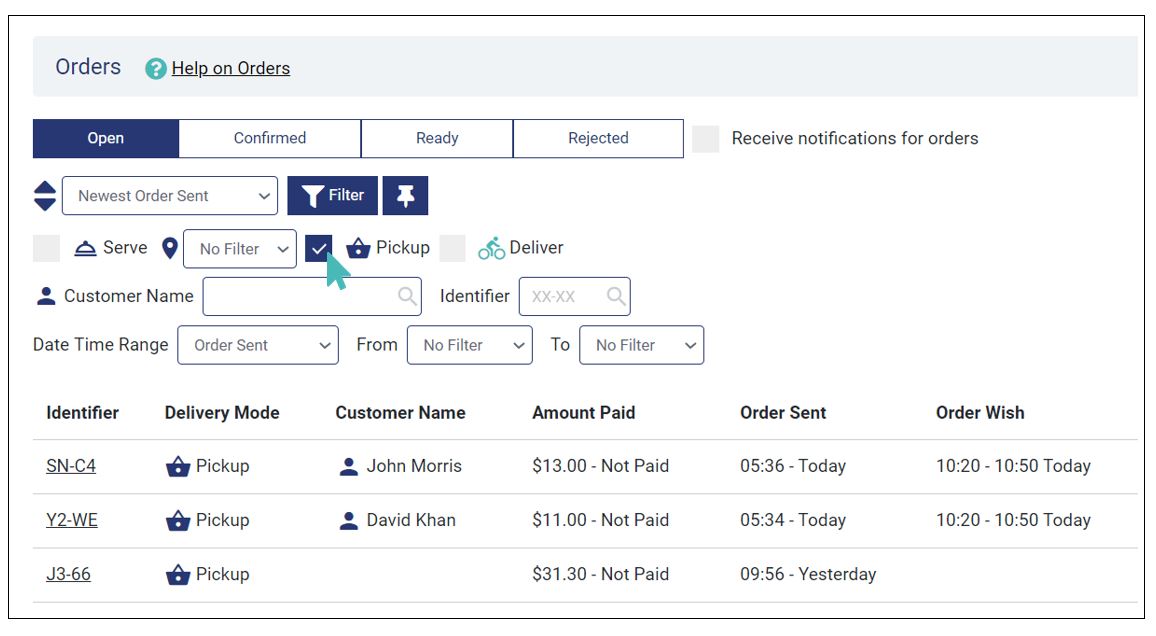
Task: Click the 05:36 - Today sent time
Action: [793, 466]
